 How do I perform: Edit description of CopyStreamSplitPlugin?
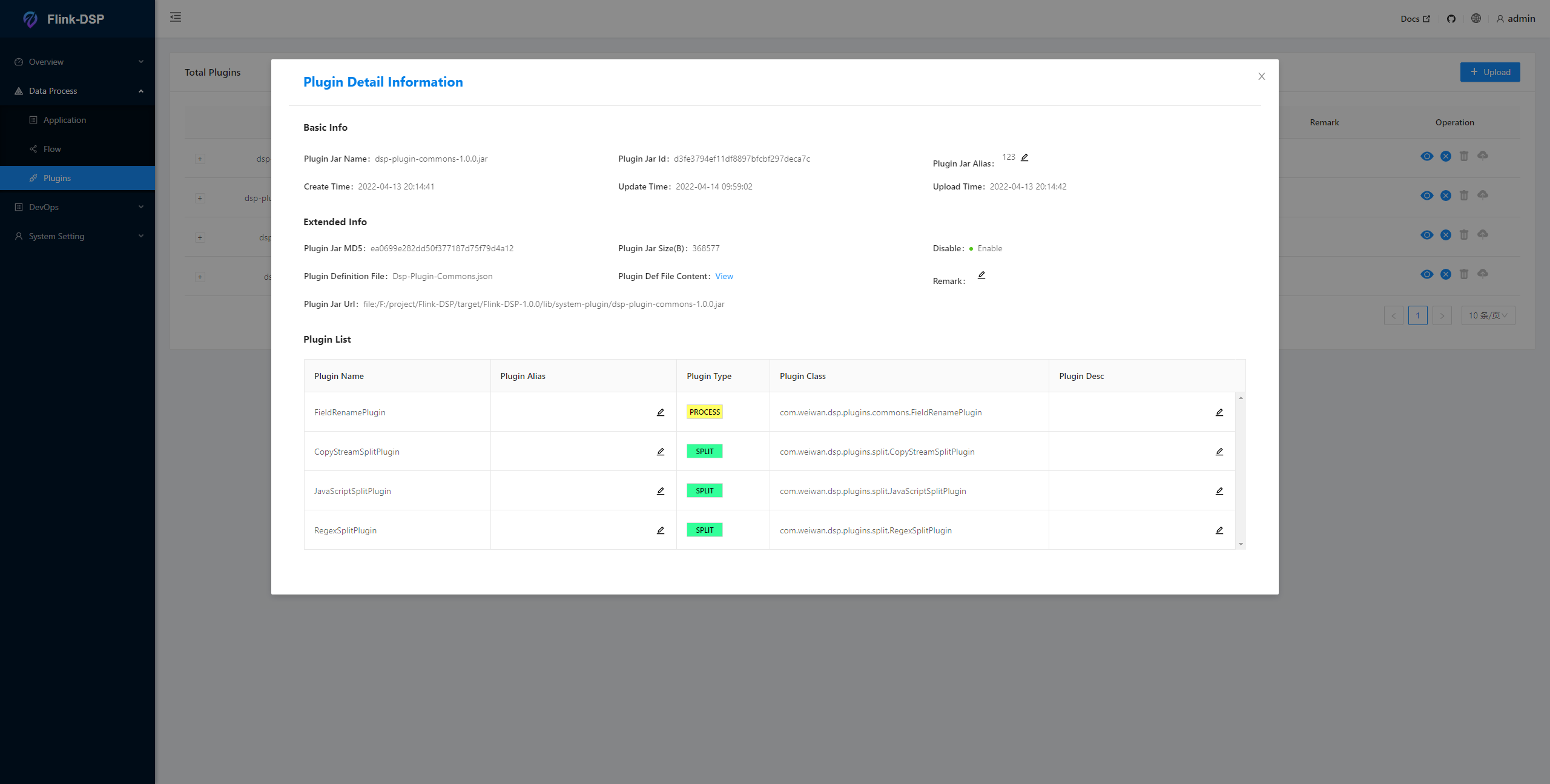pos(1219,452)
